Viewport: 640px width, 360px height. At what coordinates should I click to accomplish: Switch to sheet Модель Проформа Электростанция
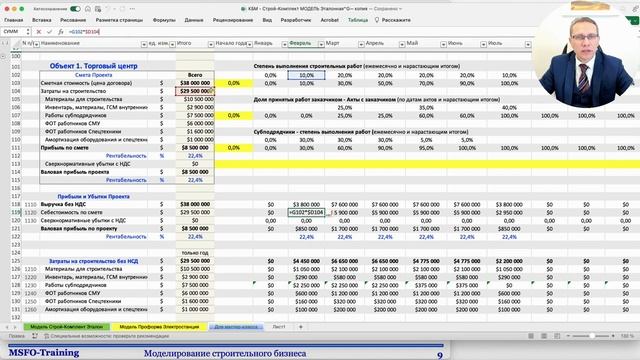pos(159,327)
